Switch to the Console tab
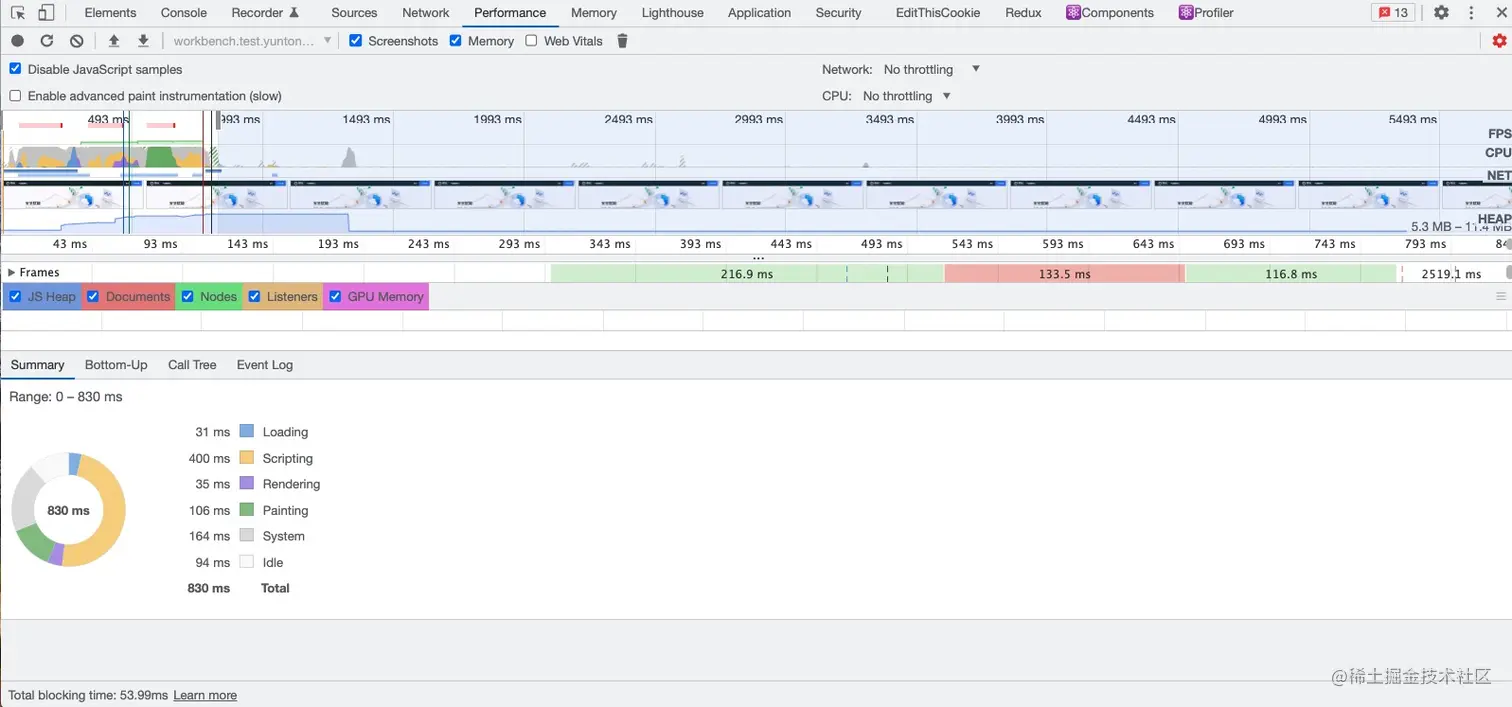Image resolution: width=1512 pixels, height=707 pixels. tap(184, 13)
